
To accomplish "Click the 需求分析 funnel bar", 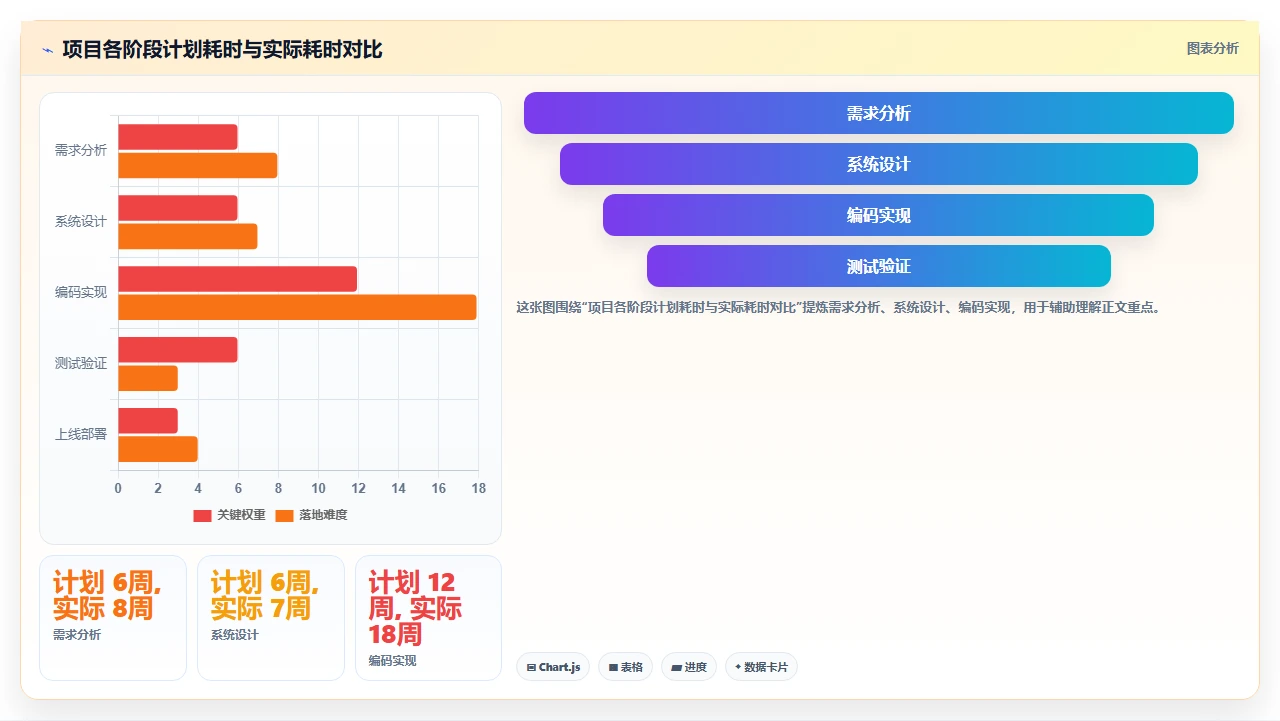I will pyautogui.click(x=879, y=113).
